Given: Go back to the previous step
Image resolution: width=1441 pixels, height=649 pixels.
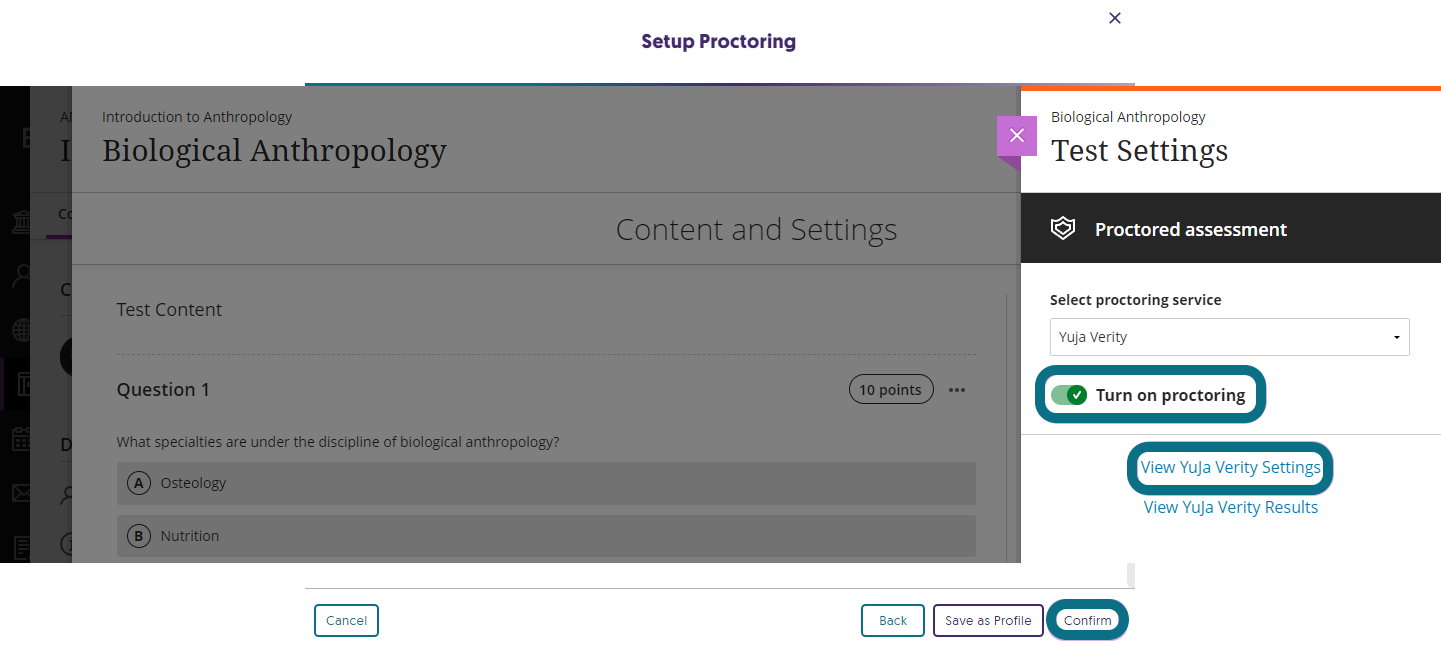Looking at the screenshot, I should 893,620.
